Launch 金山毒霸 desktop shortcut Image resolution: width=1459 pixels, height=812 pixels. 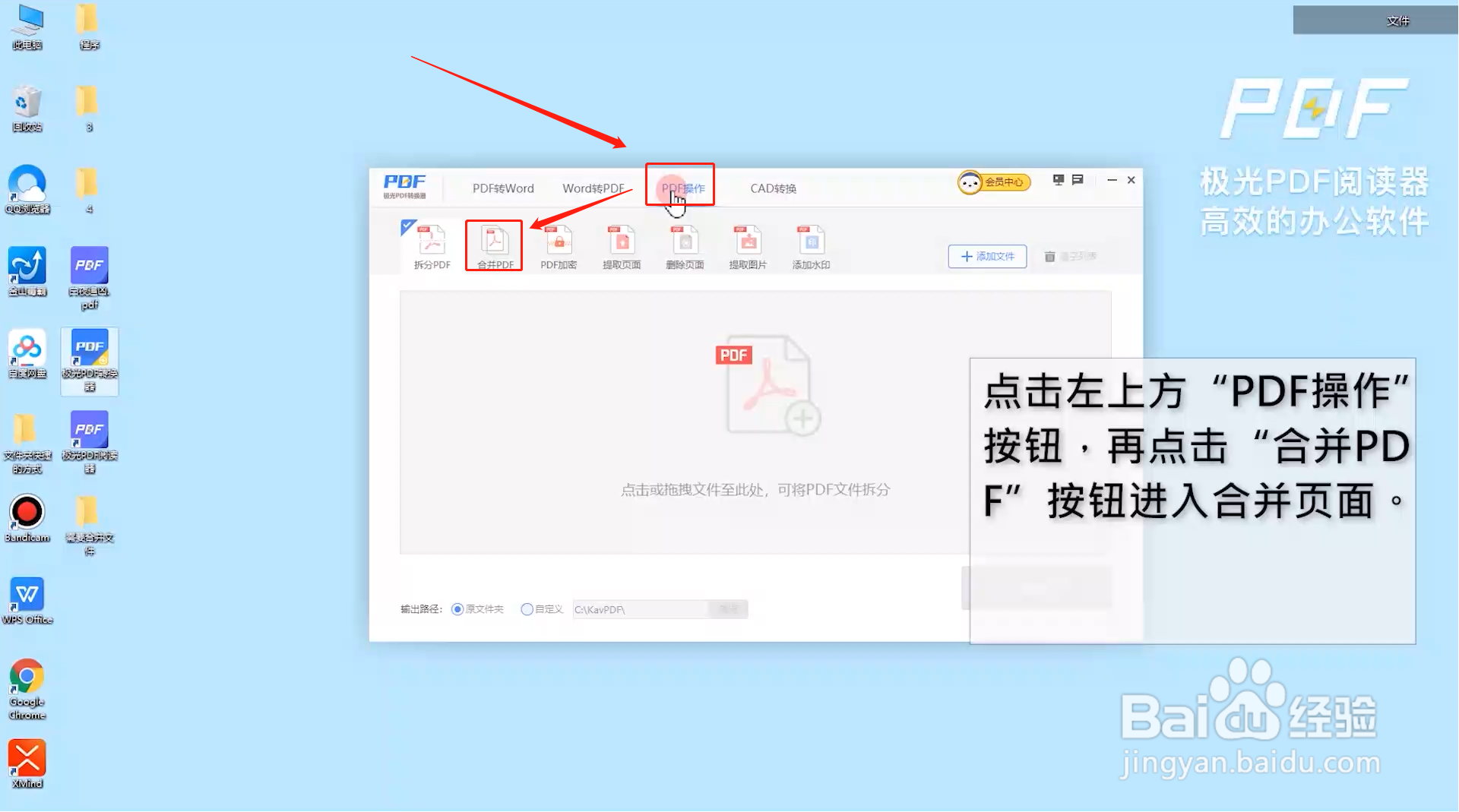[x=27, y=272]
